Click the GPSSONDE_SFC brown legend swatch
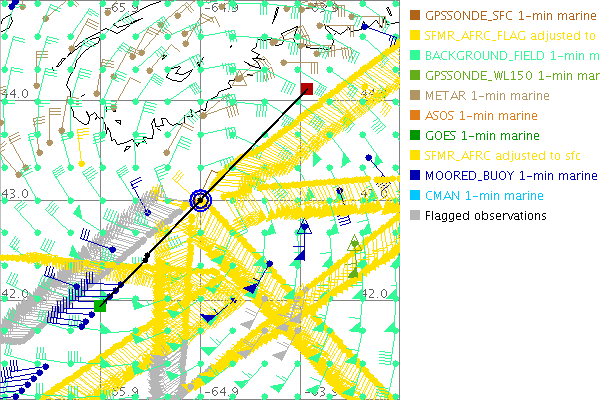The width and height of the screenshot is (600, 400). 415,16
